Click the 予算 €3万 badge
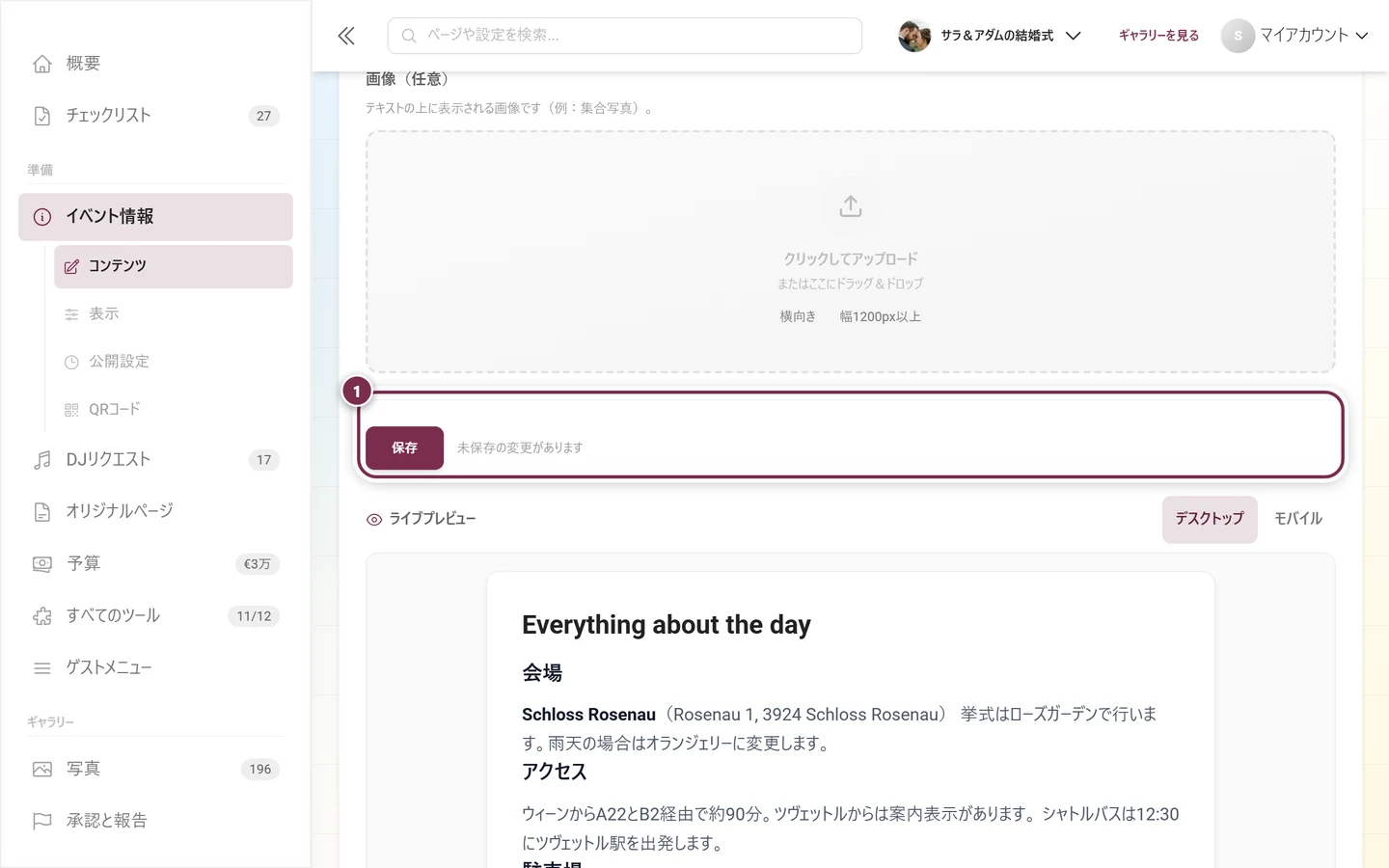The width and height of the screenshot is (1389, 868). pyautogui.click(x=258, y=564)
